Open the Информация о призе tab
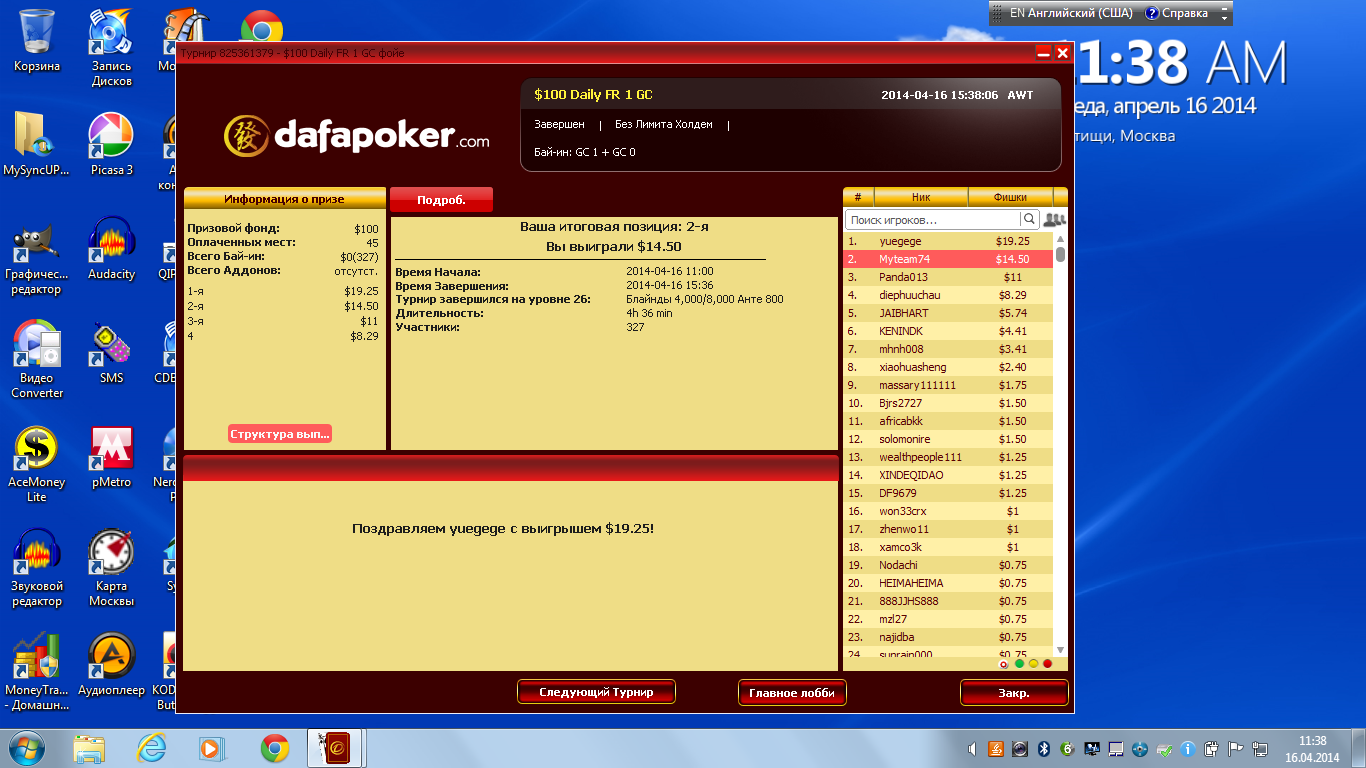 tap(284, 199)
